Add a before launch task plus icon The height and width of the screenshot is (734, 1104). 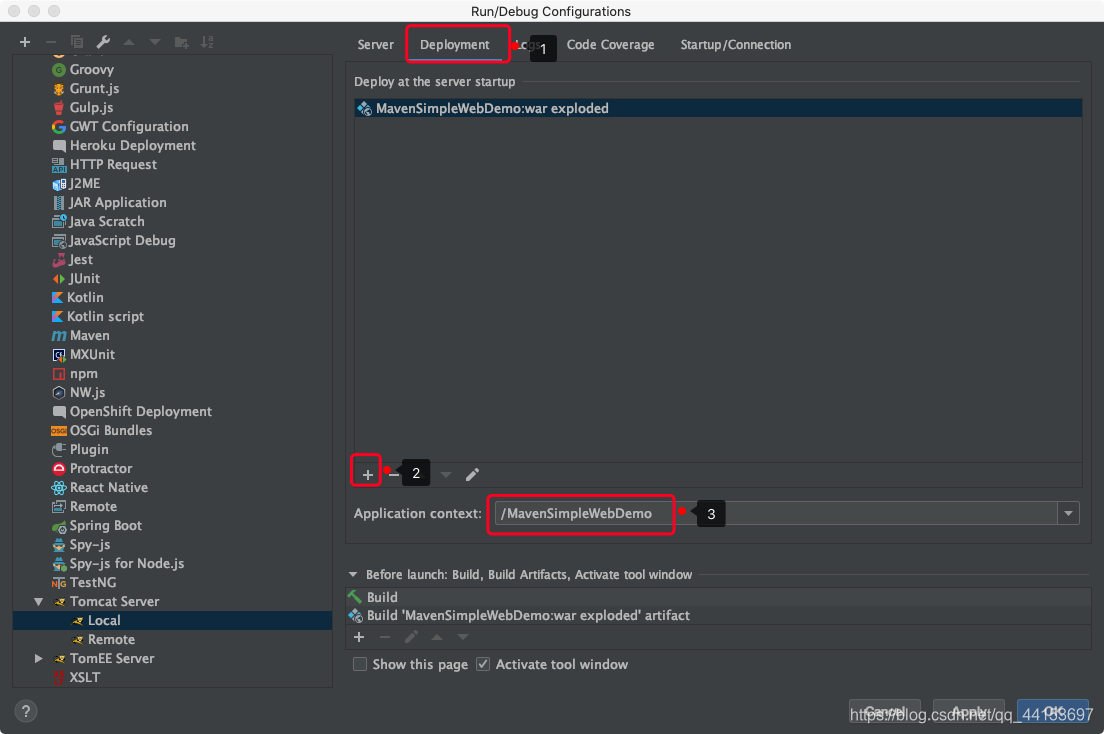click(x=359, y=637)
